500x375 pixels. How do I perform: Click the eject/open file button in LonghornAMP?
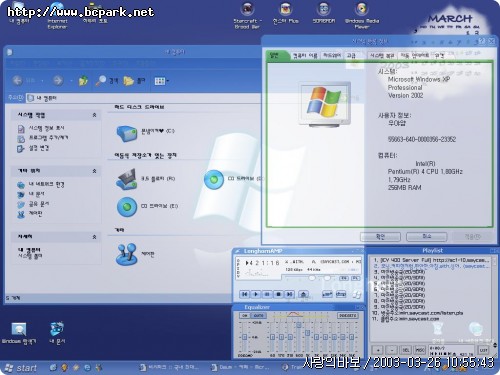pos(303,294)
